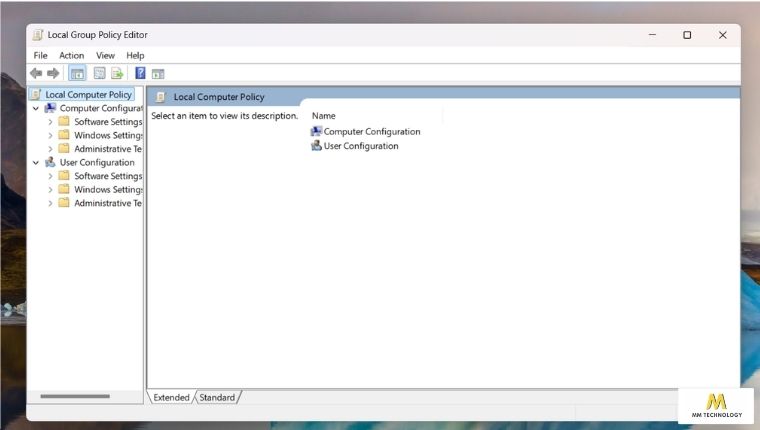The height and width of the screenshot is (430, 760).
Task: Select Windows Settings label under User Configuration
Action: point(108,190)
